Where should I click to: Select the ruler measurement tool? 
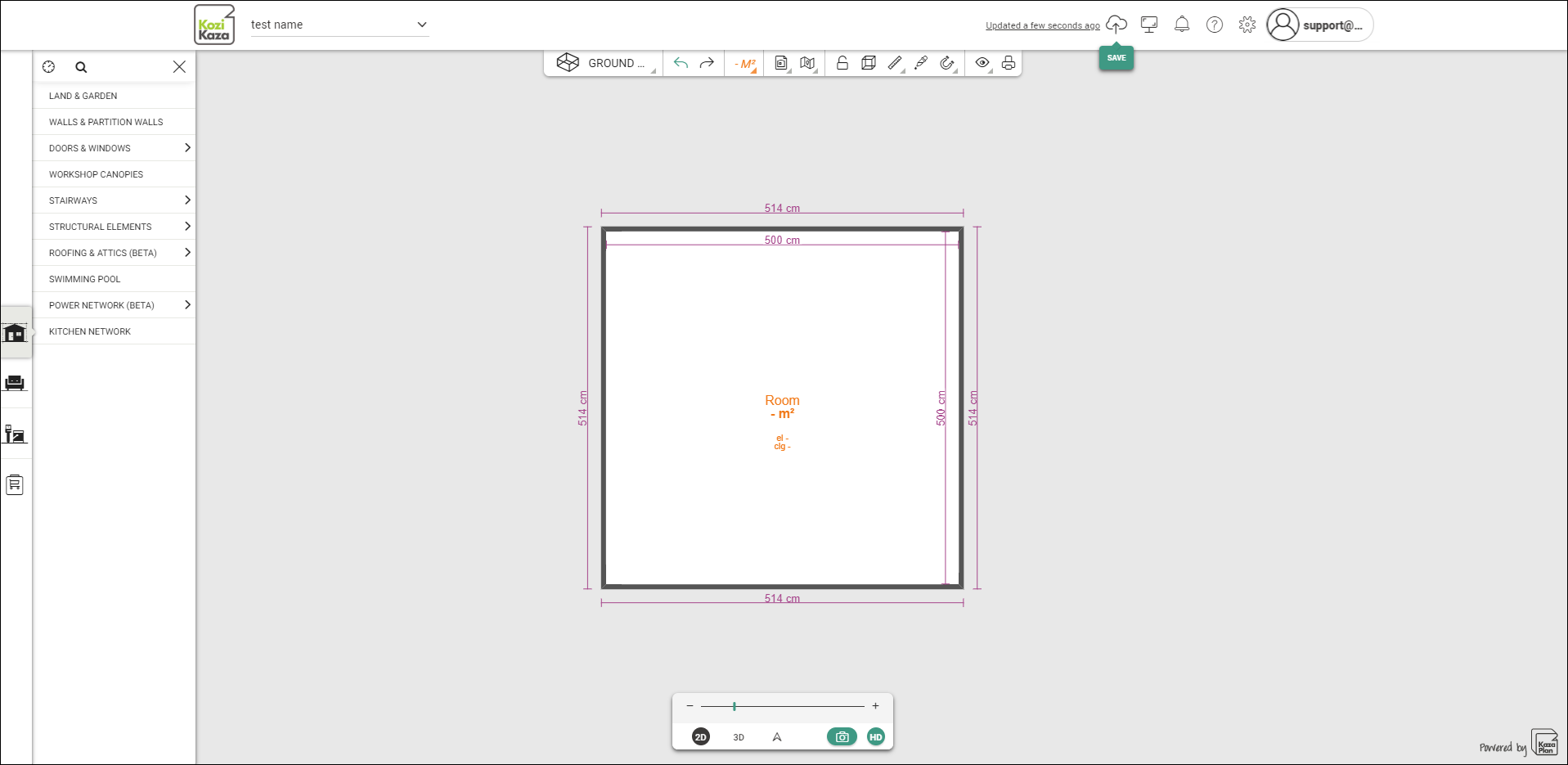point(895,63)
